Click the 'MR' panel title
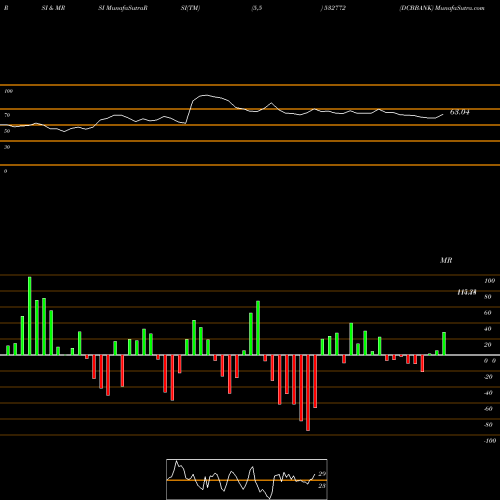 [x=446, y=260]
